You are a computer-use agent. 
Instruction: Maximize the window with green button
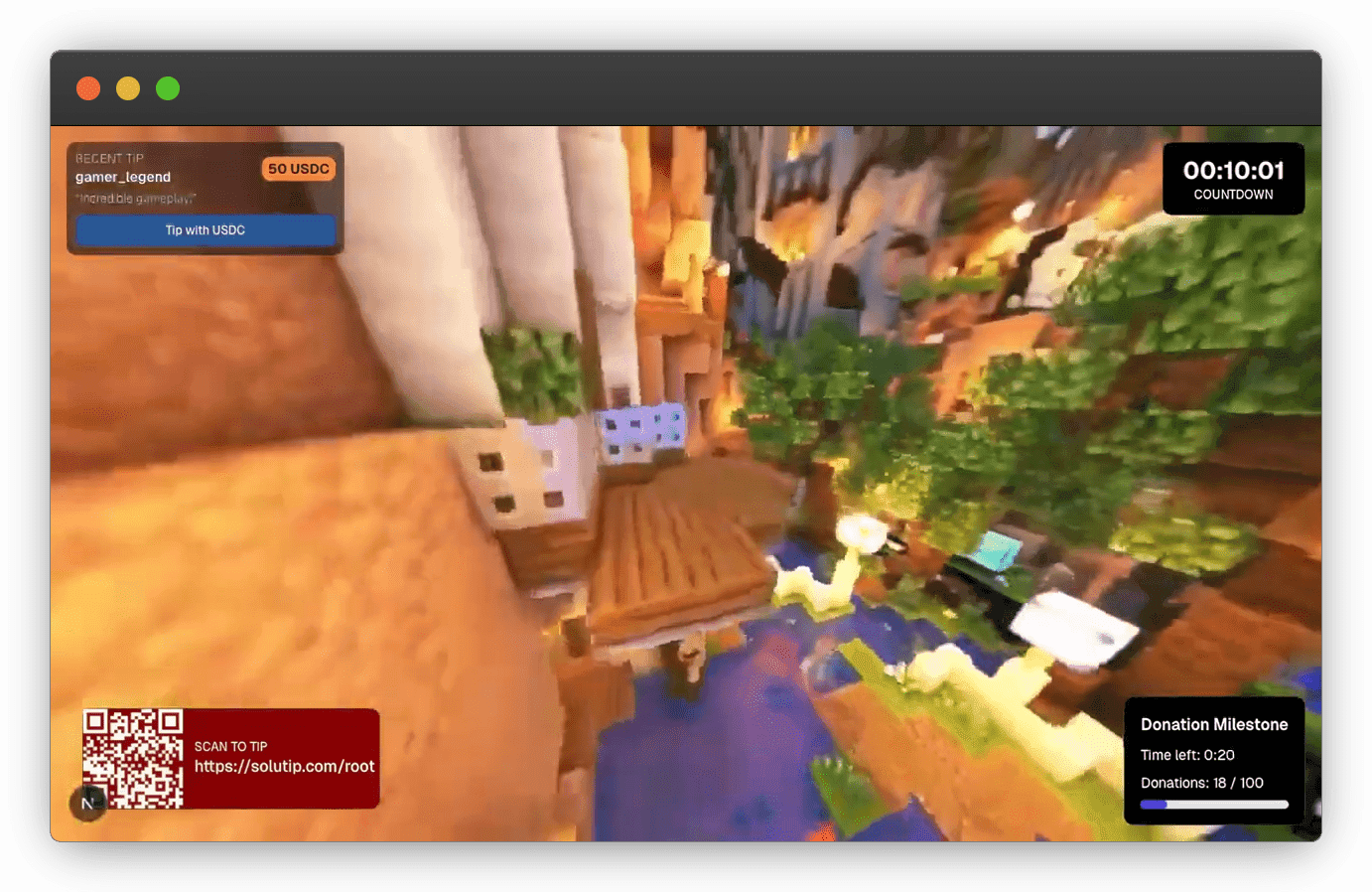[168, 88]
